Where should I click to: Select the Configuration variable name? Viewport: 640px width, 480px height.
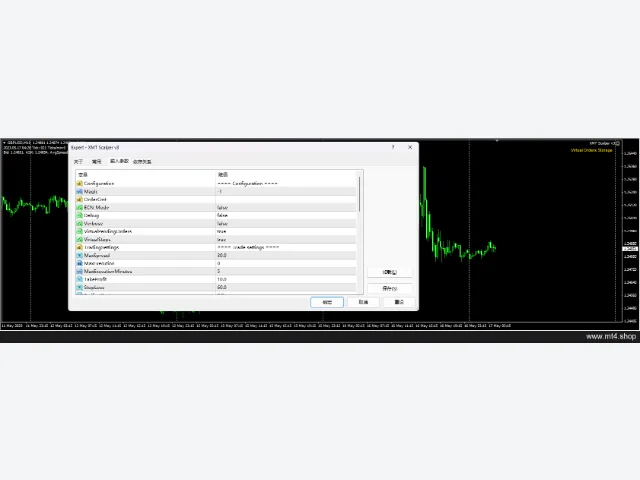(99, 184)
